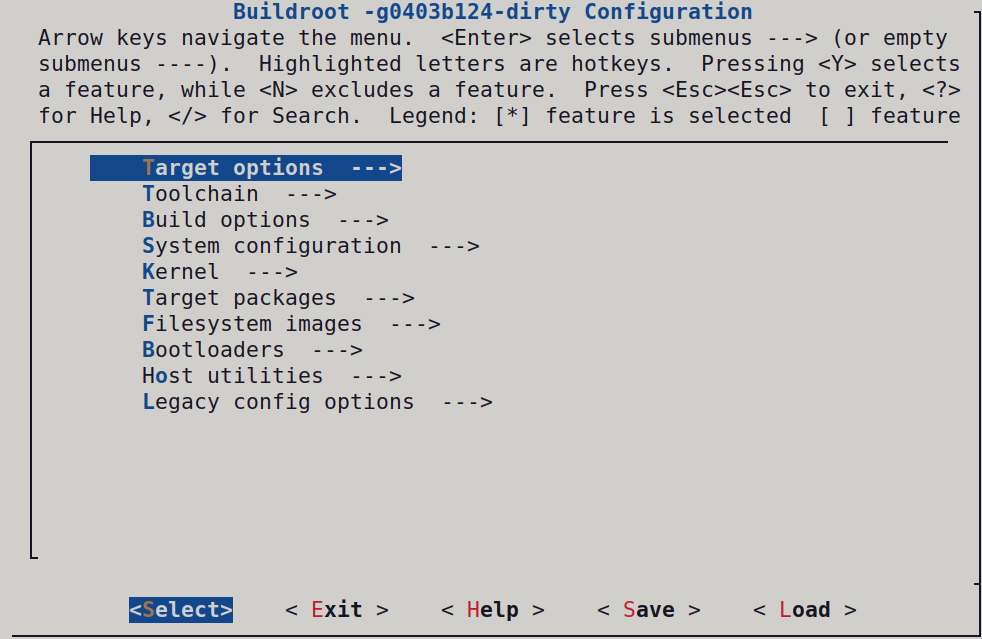This screenshot has width=982, height=639.
Task: Open Help from the bottom bar
Action: click(492, 610)
